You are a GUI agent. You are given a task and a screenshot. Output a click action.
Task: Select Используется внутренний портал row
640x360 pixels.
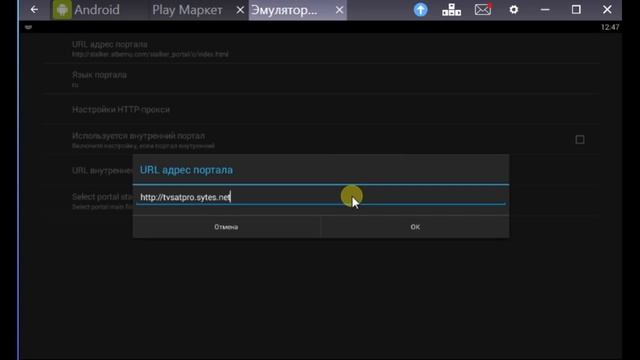click(321, 140)
